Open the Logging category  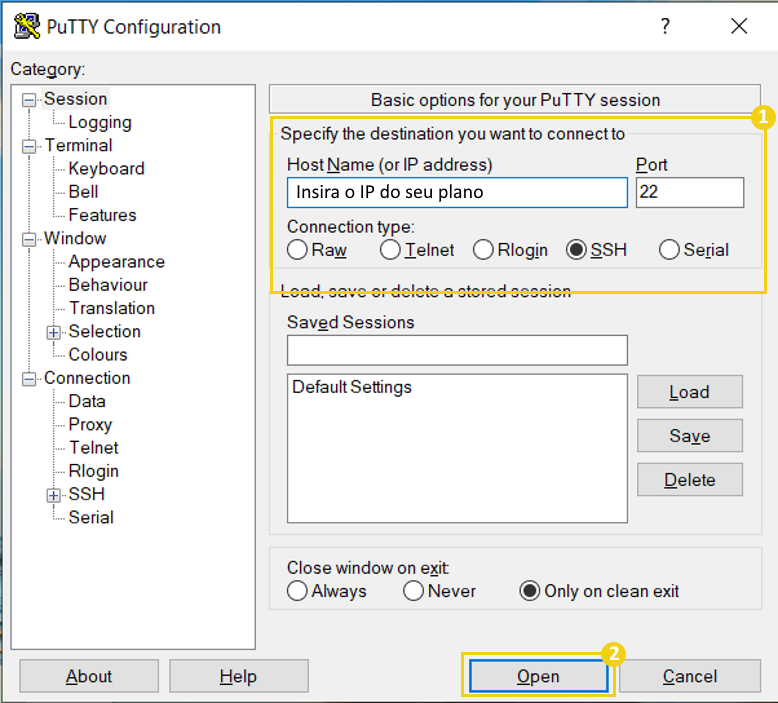pos(100,122)
